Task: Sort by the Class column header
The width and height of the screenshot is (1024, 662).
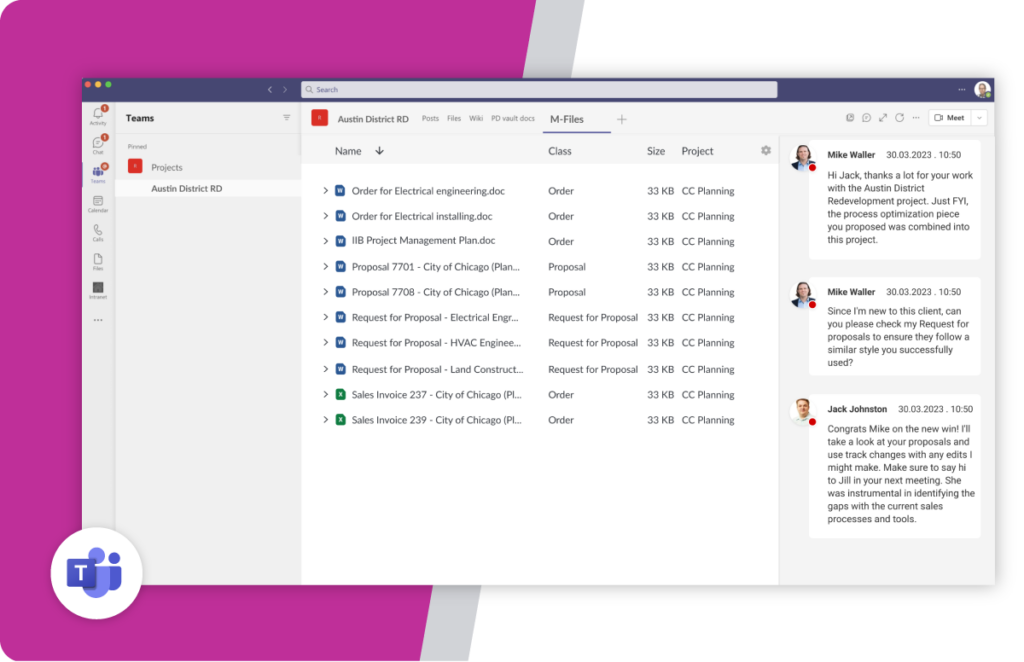Action: 560,151
